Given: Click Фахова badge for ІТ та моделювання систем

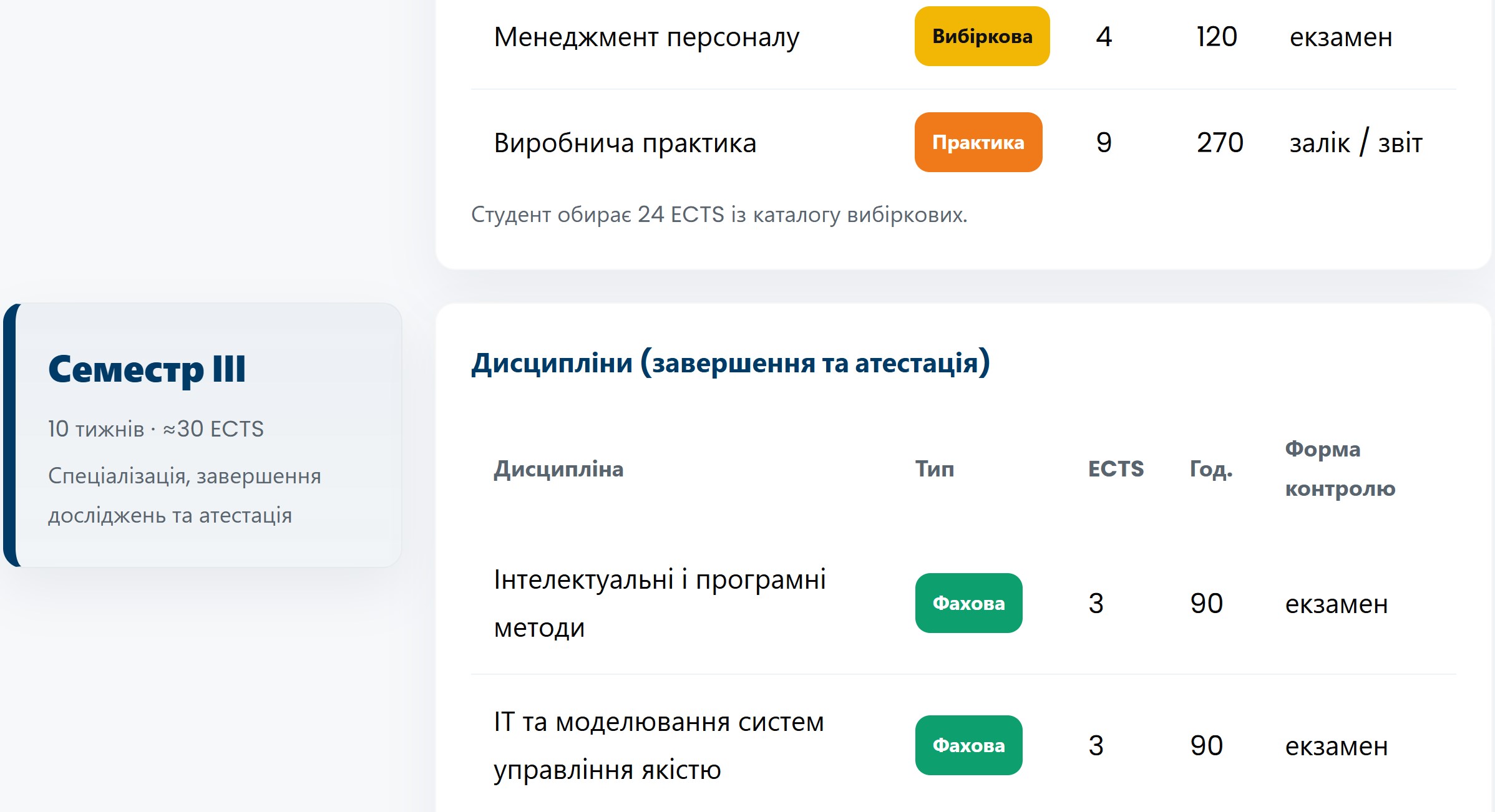Looking at the screenshot, I should pyautogui.click(x=968, y=745).
